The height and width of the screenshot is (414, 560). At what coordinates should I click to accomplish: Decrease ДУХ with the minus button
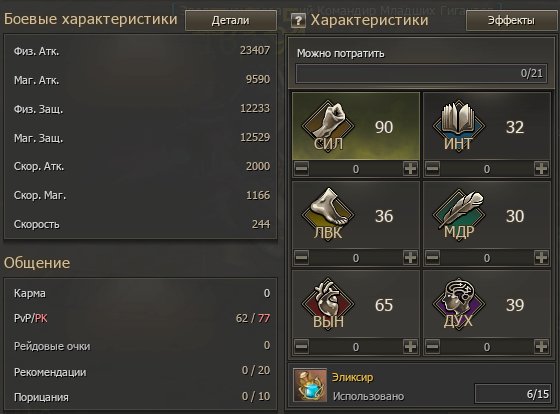point(432,346)
